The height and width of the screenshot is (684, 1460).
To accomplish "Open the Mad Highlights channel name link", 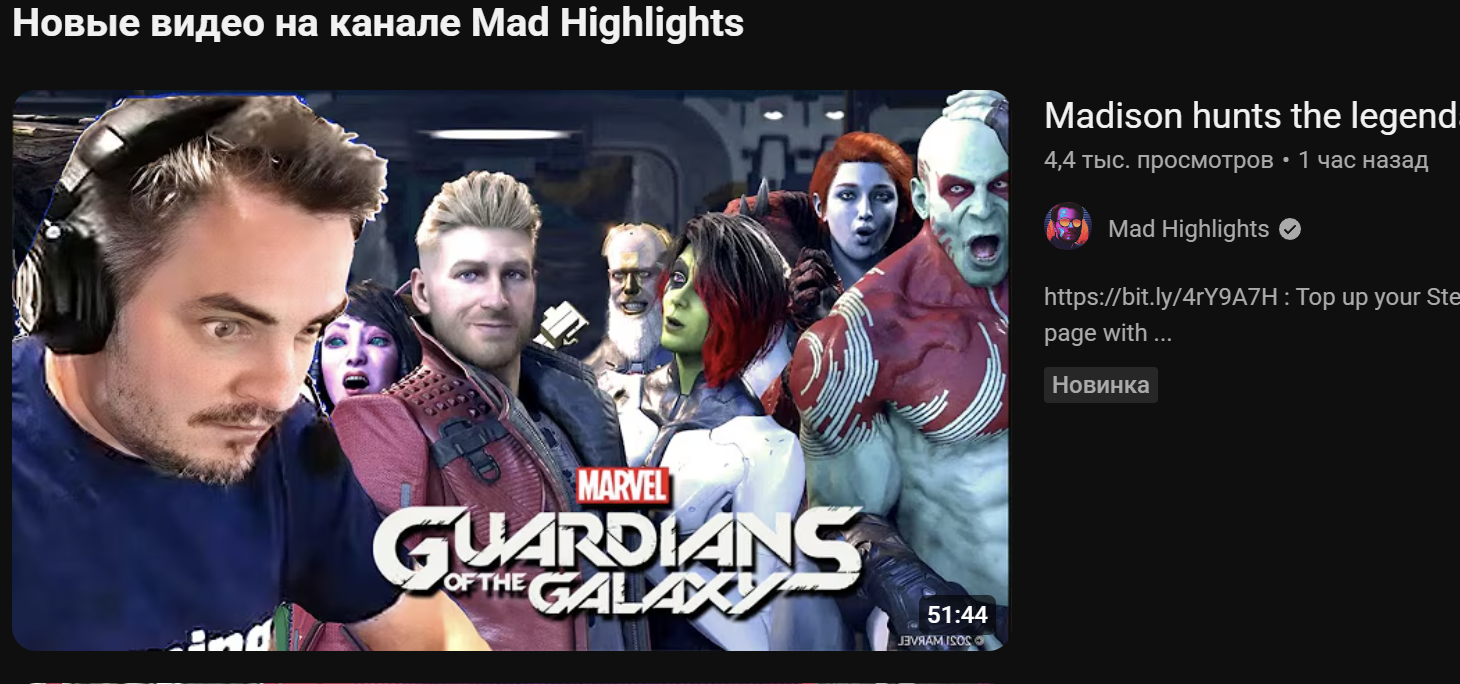I will click(x=1188, y=229).
